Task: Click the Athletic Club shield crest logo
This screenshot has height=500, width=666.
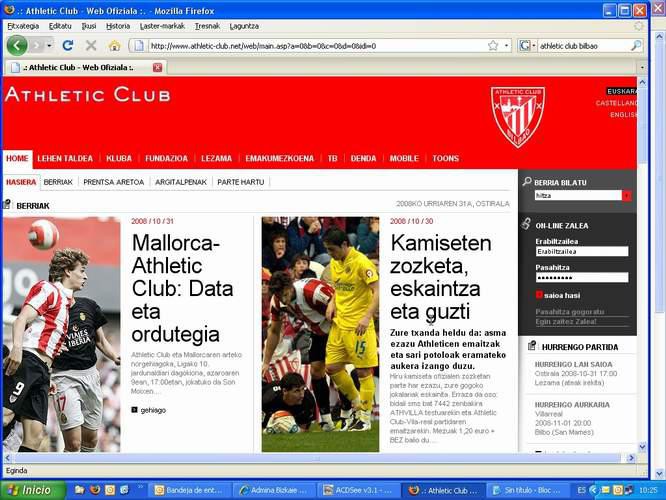Action: point(518,117)
